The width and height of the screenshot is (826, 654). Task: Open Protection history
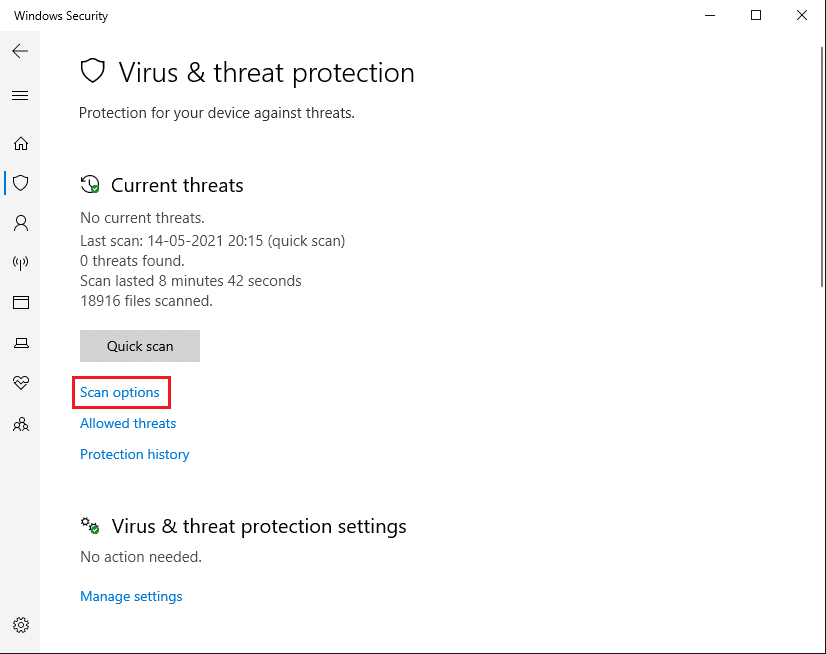(x=134, y=454)
